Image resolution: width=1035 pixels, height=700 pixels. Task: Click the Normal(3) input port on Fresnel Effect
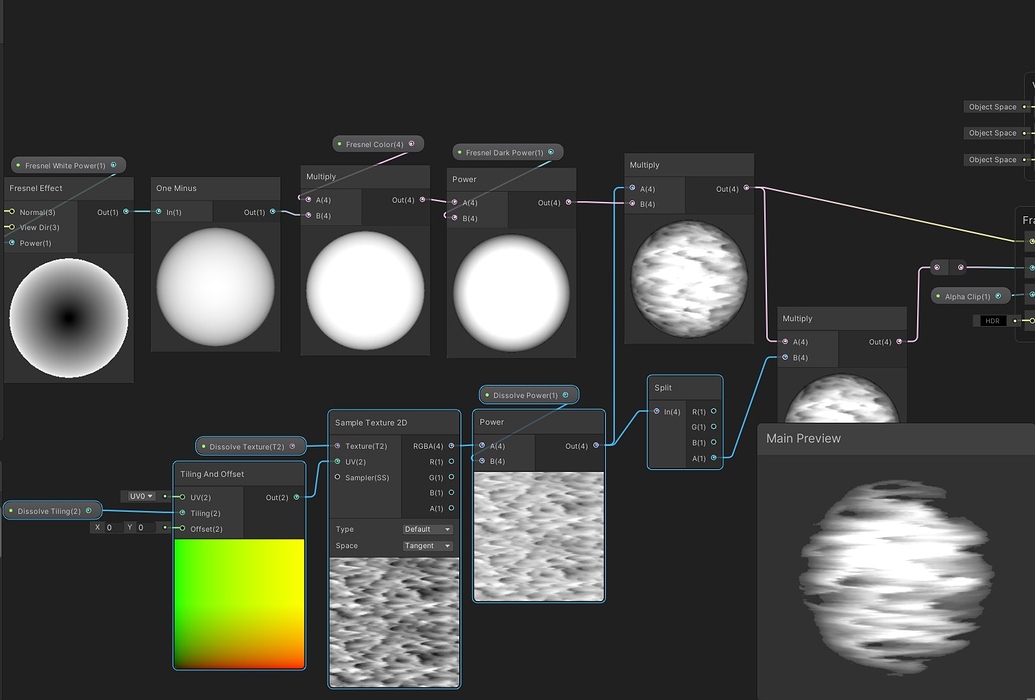(14, 212)
